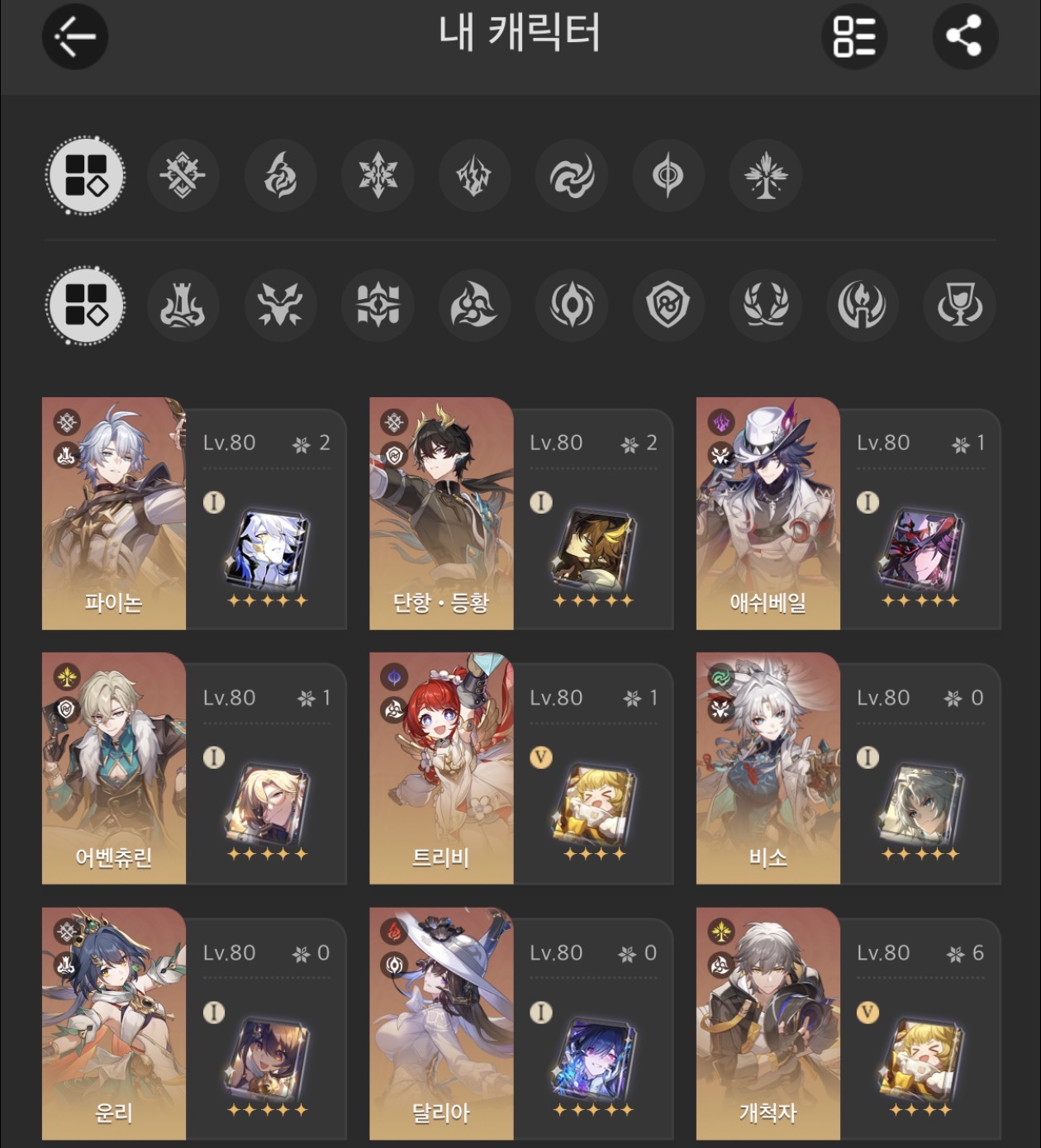Filter by Lightning element icon

(x=474, y=175)
